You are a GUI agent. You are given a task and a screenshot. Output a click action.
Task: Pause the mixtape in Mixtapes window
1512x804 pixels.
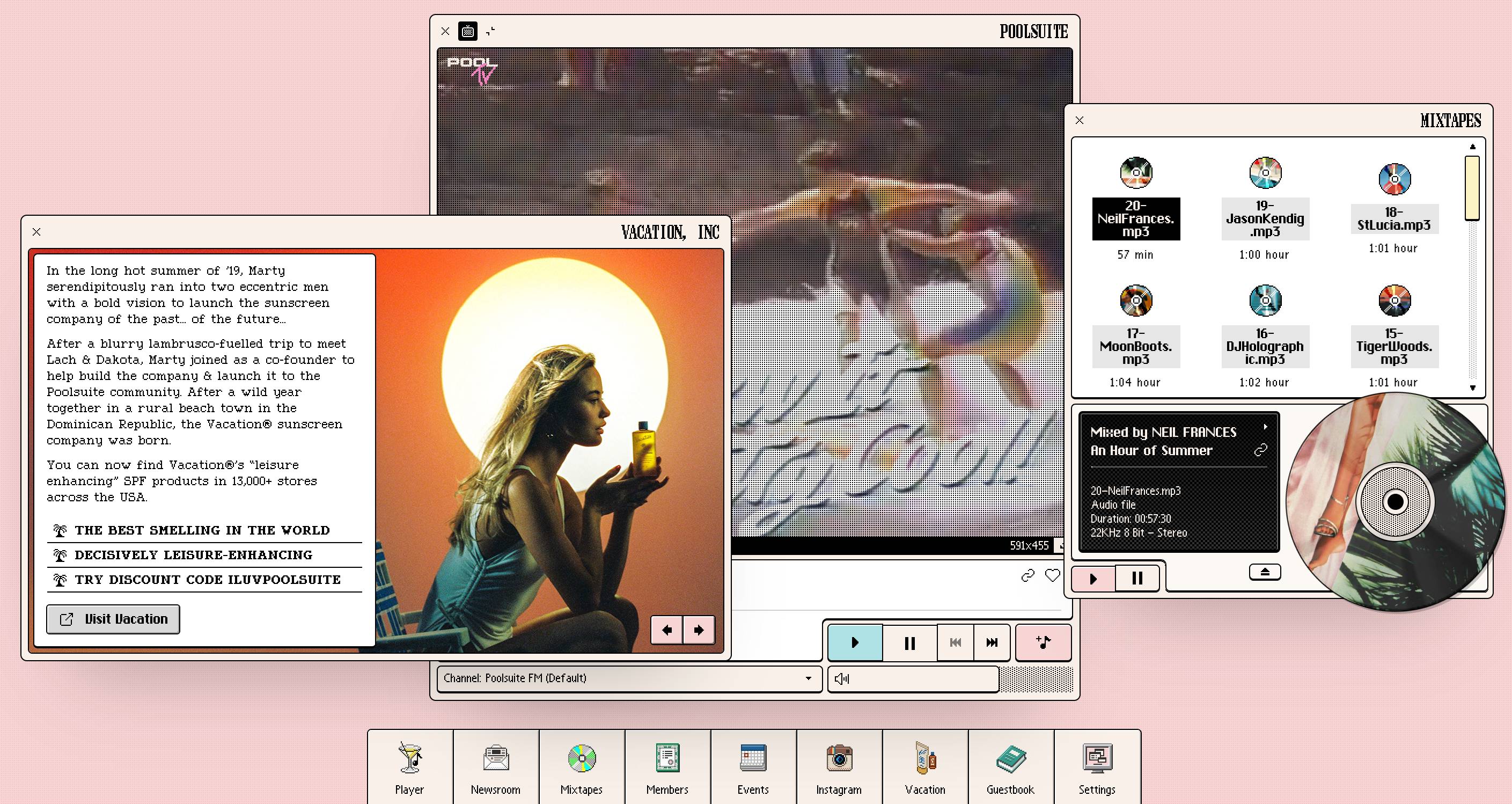(1137, 579)
